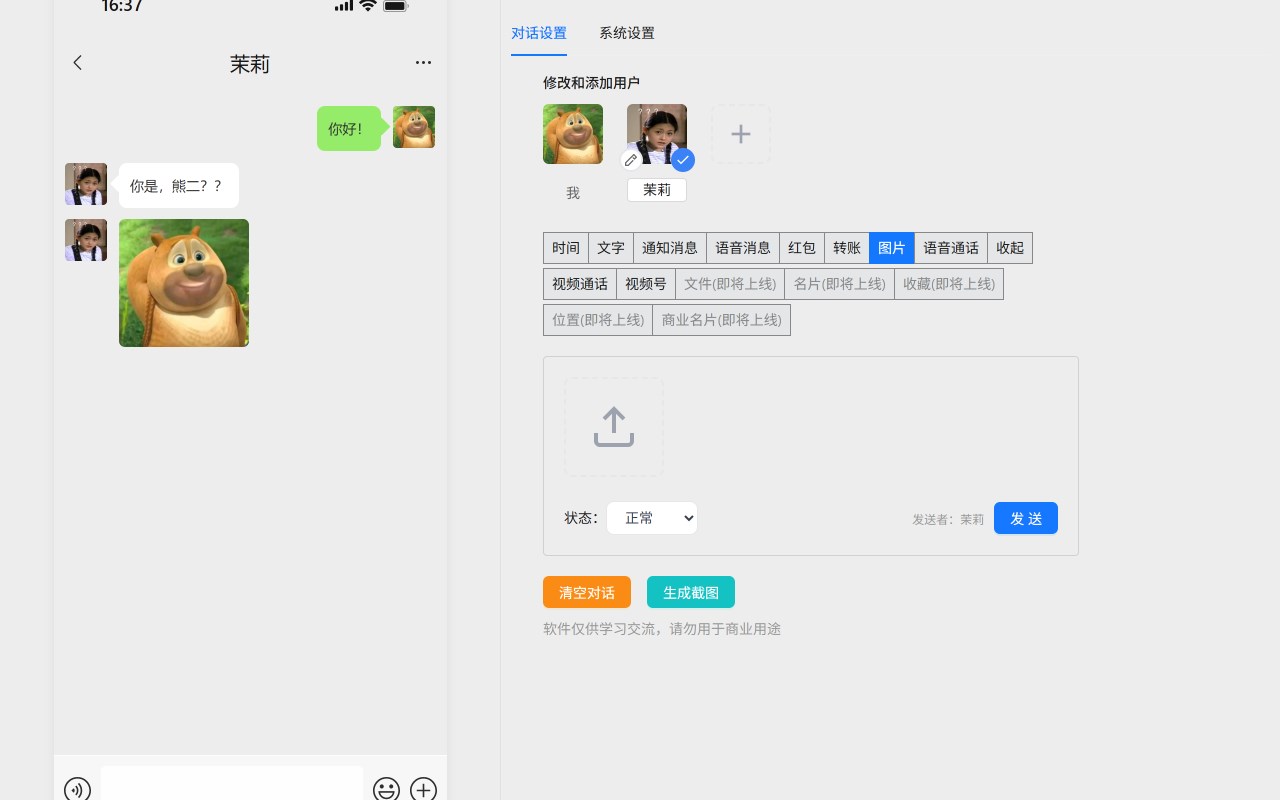Tap the voice input icon
This screenshot has width=1280, height=800.
pos(77,789)
